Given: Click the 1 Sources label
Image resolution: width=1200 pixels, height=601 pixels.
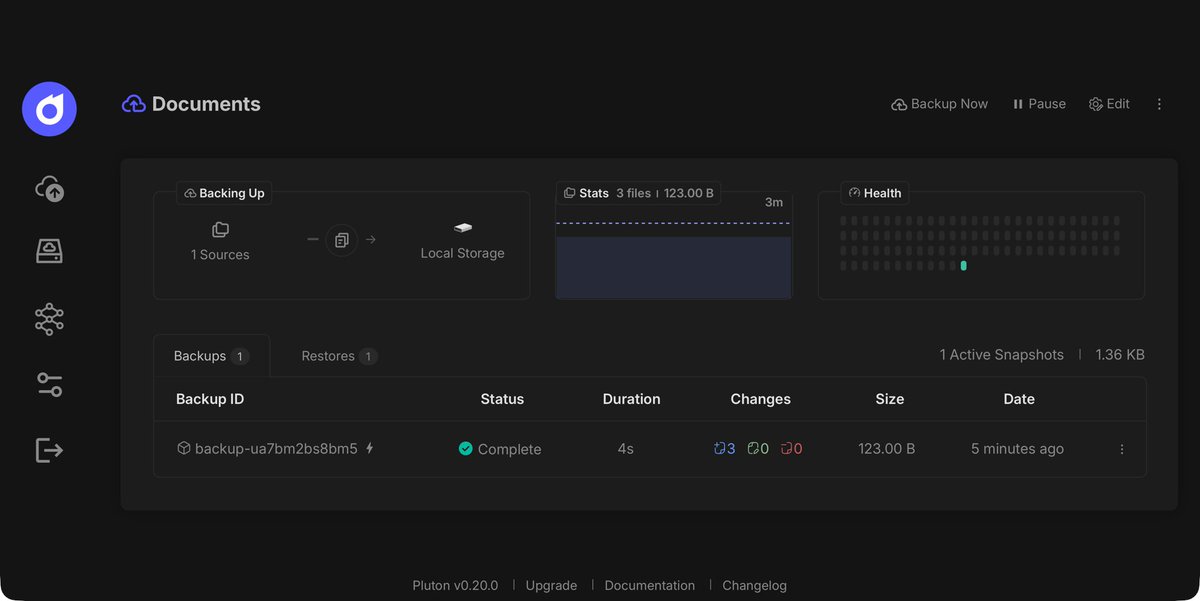Looking at the screenshot, I should coord(220,255).
